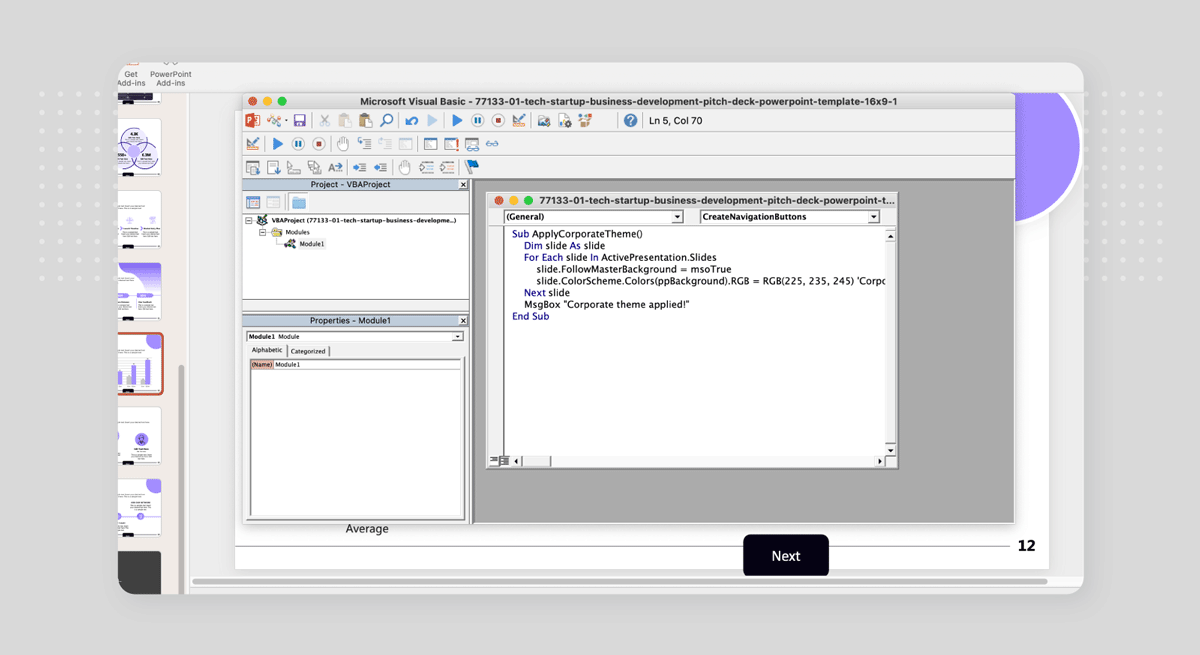Open the Insert Module dropdown arrow
Screen dimensions: 1200x655
(286, 121)
